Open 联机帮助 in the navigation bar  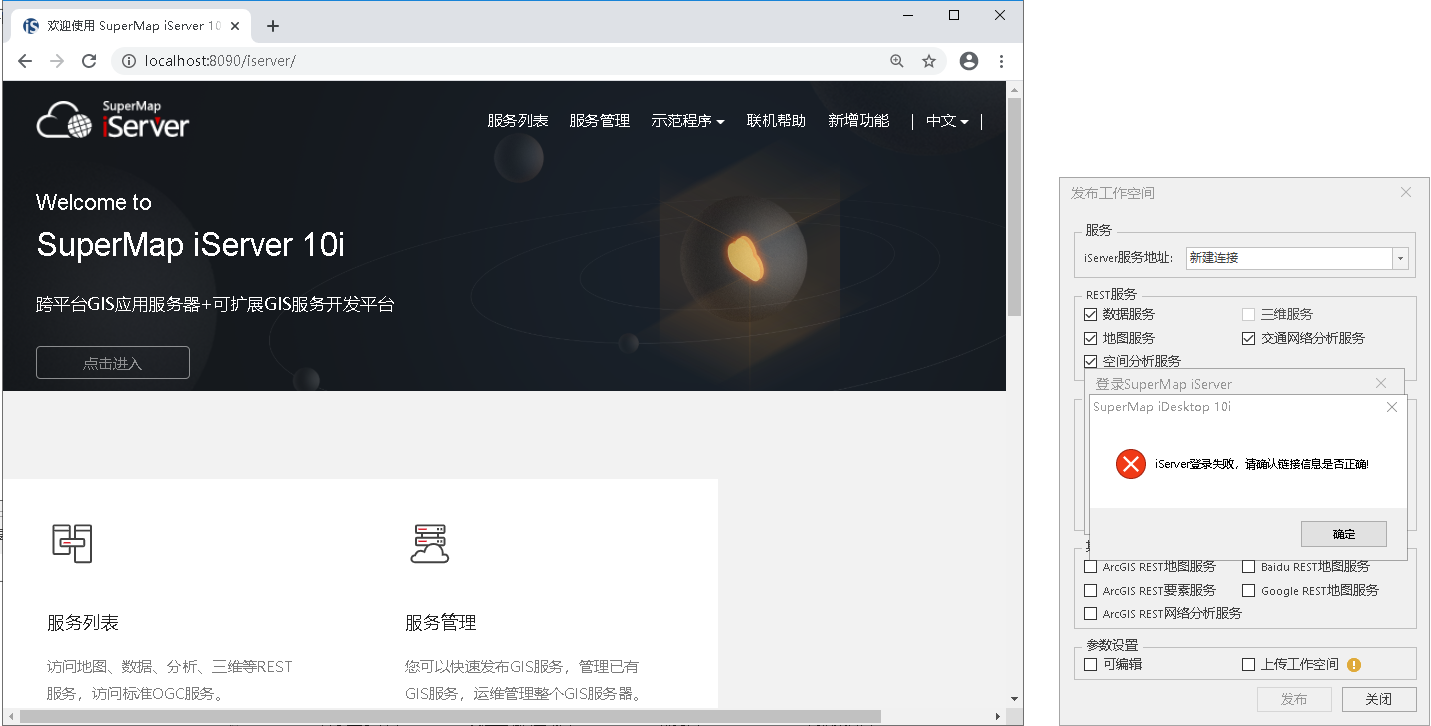click(777, 121)
